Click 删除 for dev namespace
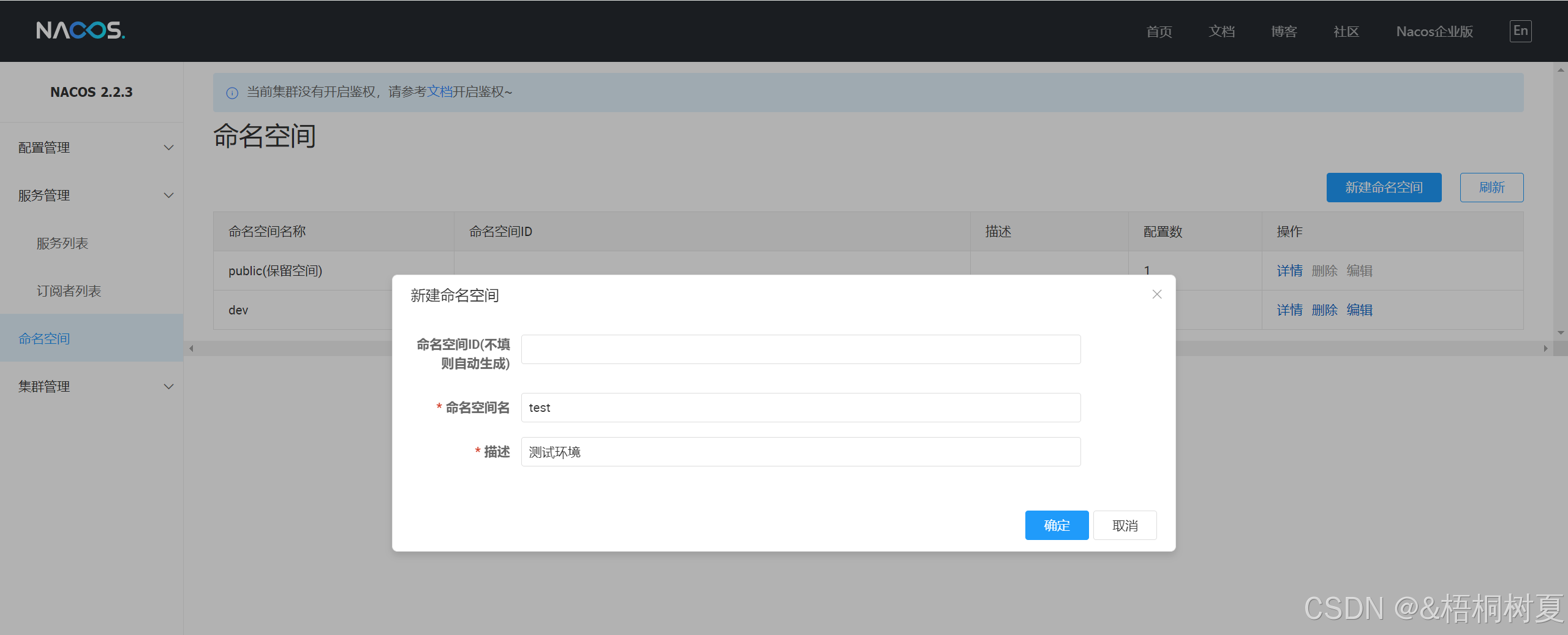 (x=1324, y=310)
